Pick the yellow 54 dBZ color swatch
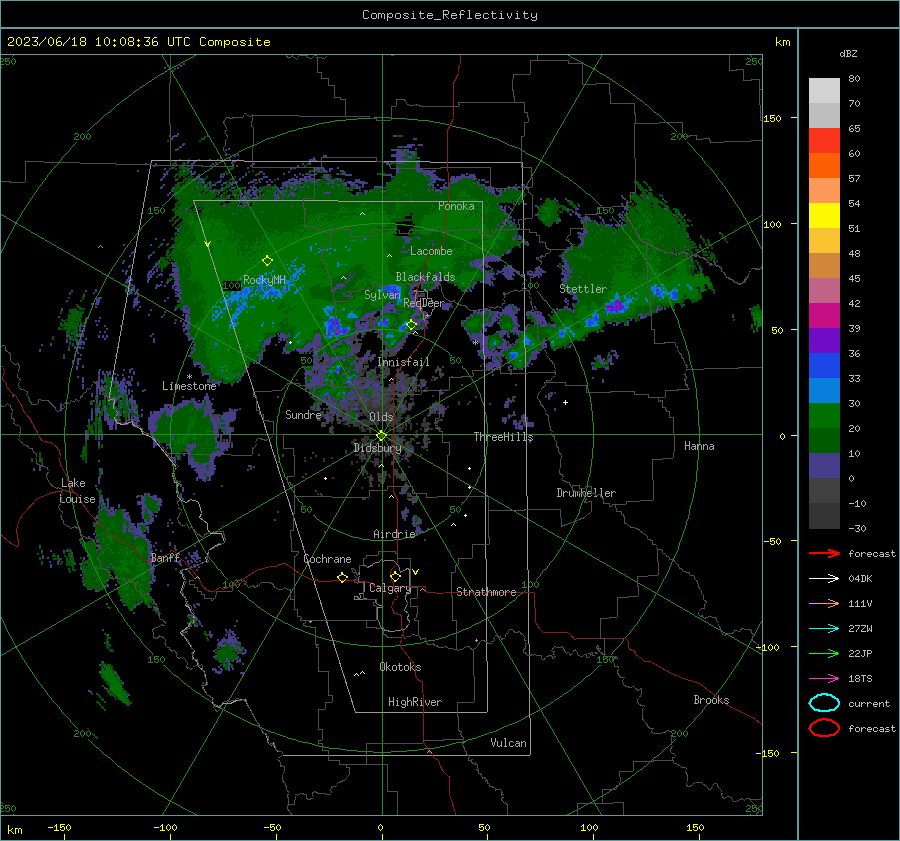This screenshot has height=841, width=900. (x=824, y=216)
